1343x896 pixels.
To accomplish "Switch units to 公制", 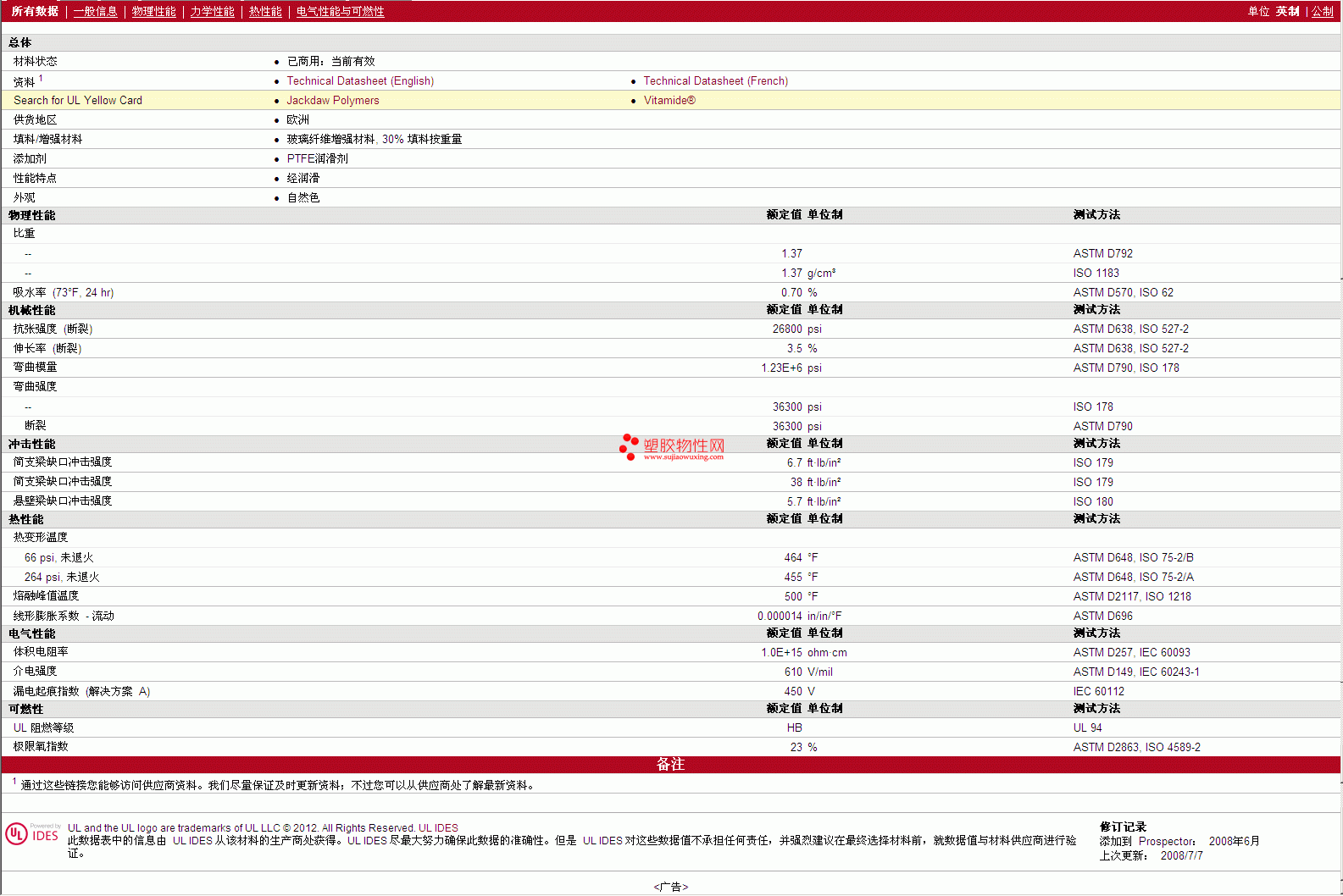I will click(1322, 11).
